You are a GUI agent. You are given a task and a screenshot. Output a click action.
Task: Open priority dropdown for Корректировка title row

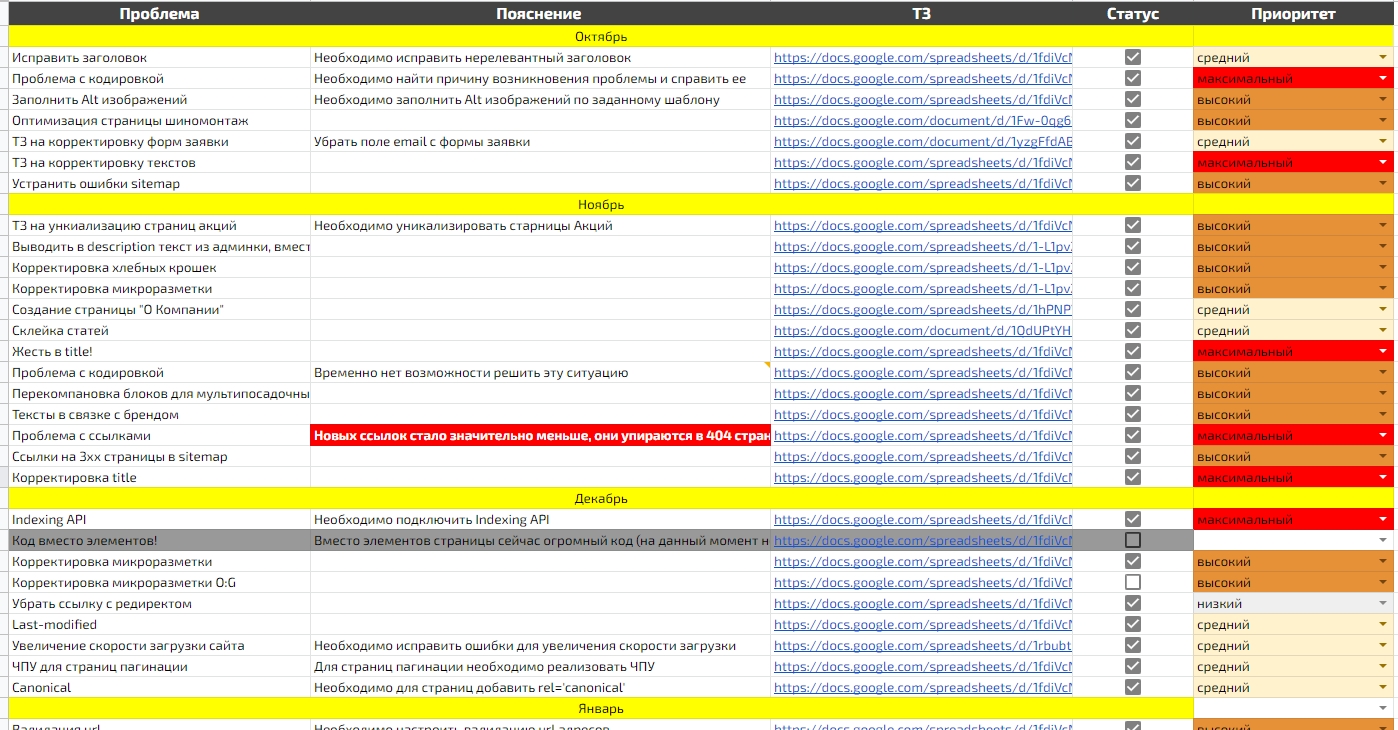(x=1383, y=478)
